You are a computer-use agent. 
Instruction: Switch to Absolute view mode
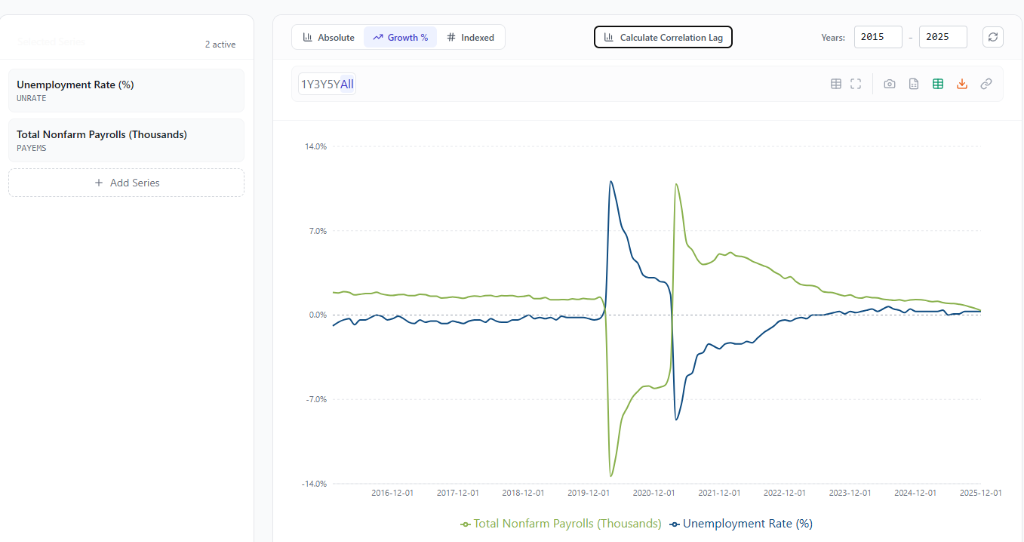coord(328,37)
